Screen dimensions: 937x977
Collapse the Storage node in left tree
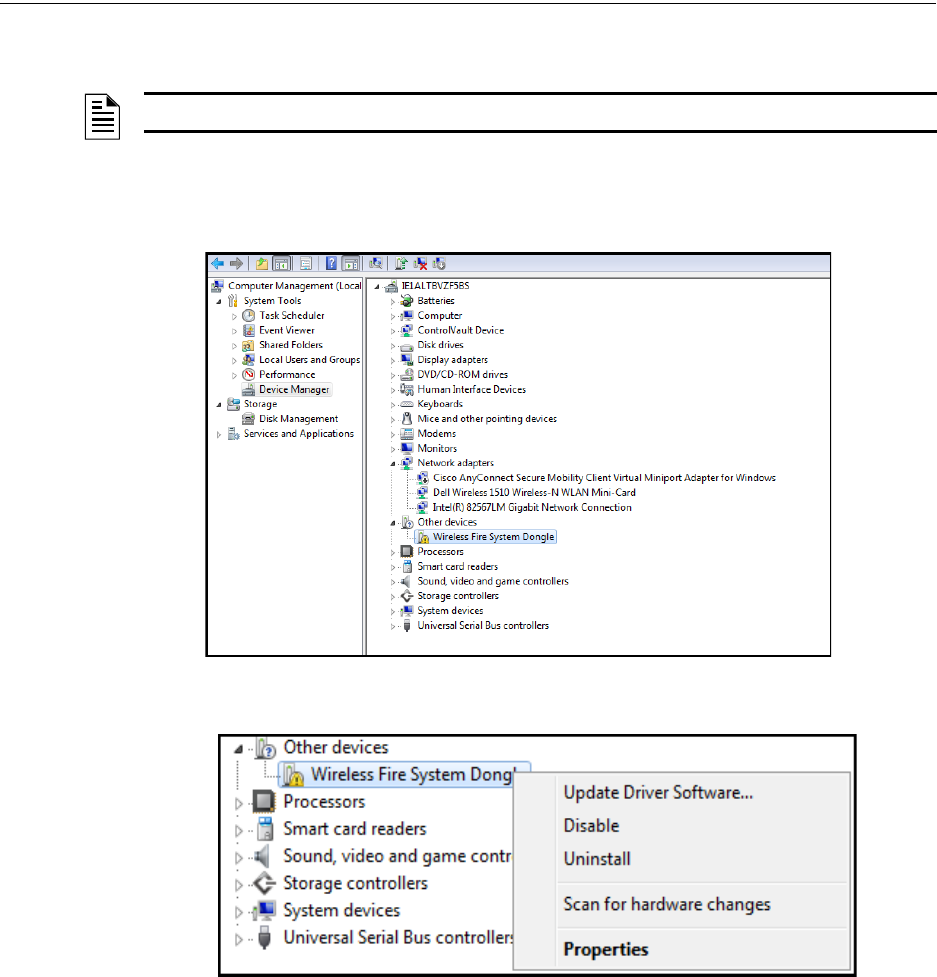[x=219, y=405]
